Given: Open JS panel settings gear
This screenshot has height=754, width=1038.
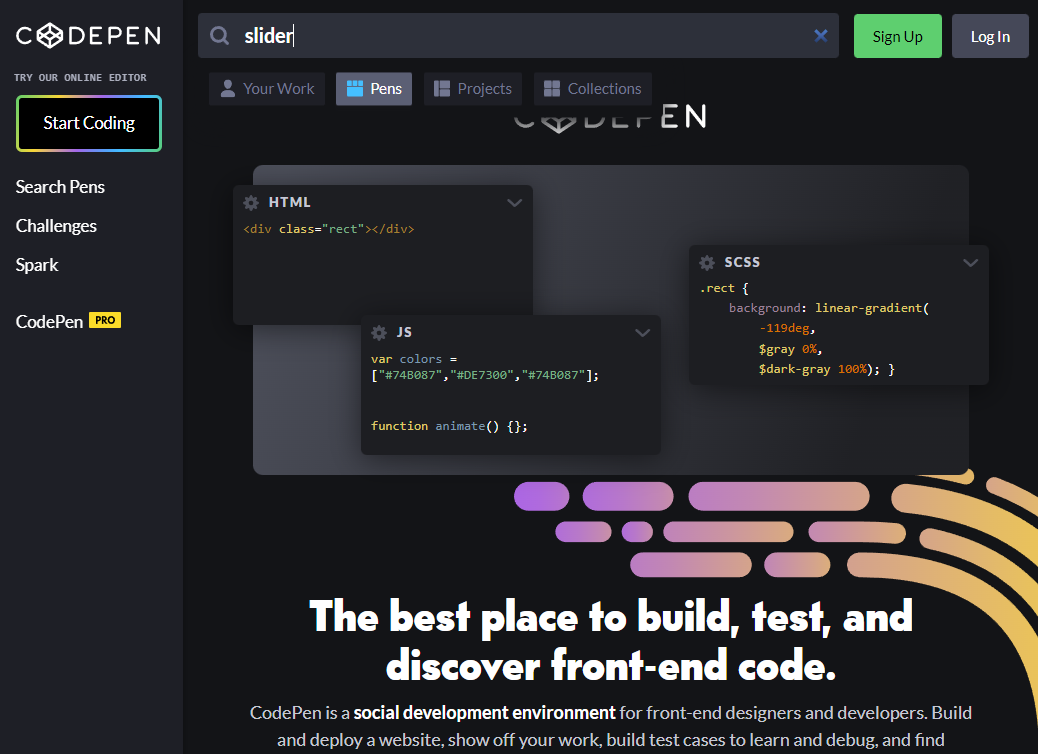Looking at the screenshot, I should click(x=379, y=332).
